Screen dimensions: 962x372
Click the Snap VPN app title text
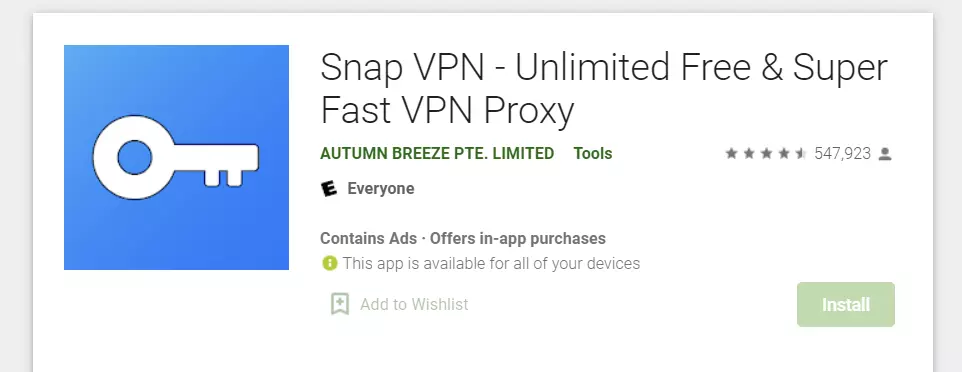[x=604, y=89]
